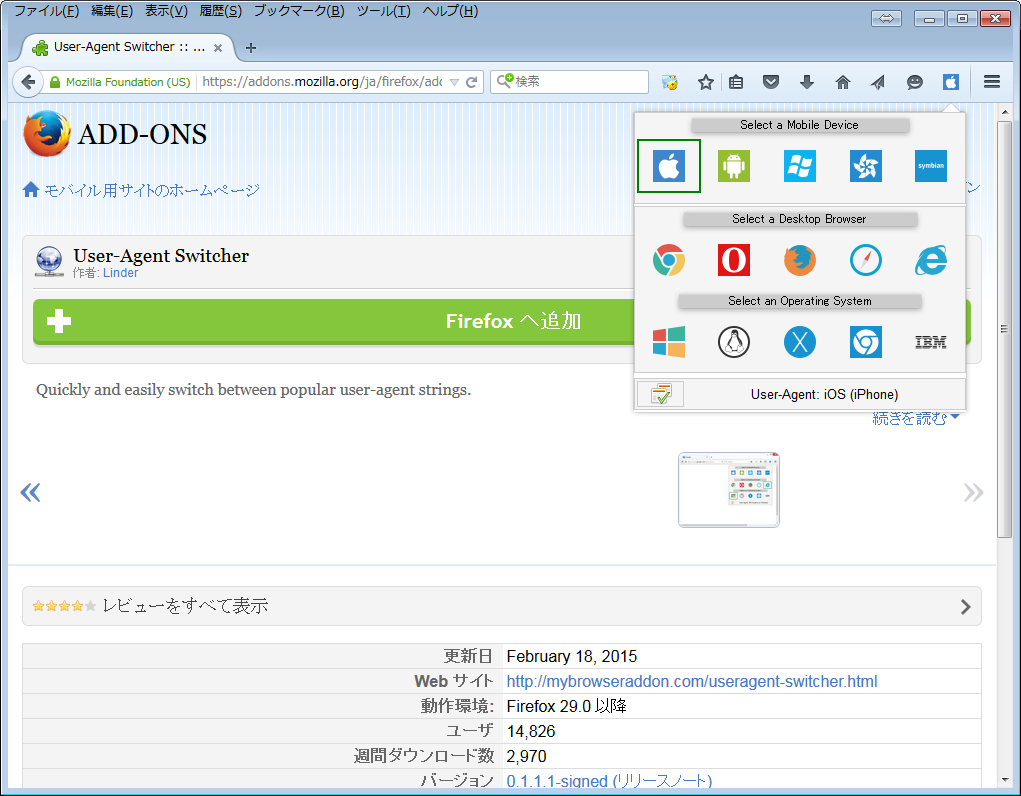The height and width of the screenshot is (796, 1021).
Task: Click the window double-arrow resize button
Action: point(886,18)
